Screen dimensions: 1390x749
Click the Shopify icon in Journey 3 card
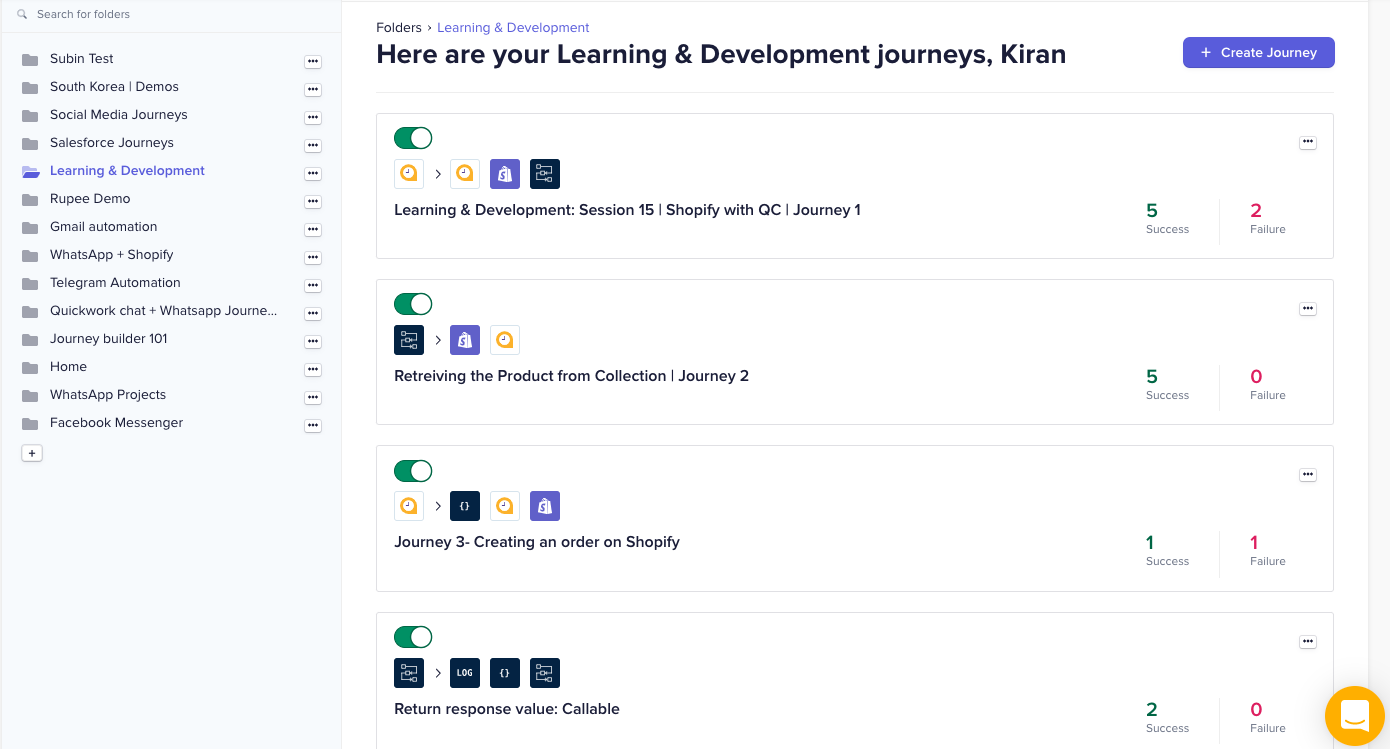pos(545,506)
